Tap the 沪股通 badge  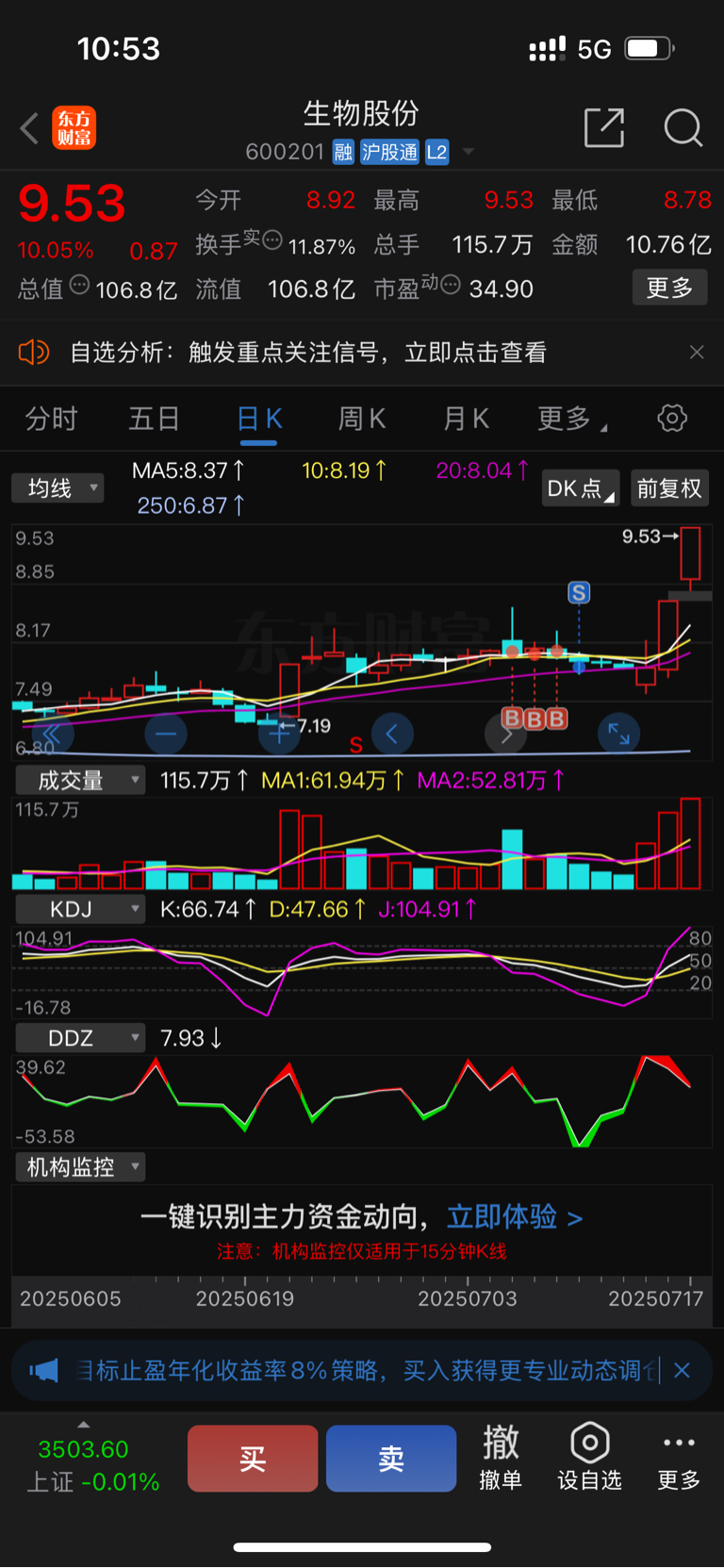(x=389, y=153)
